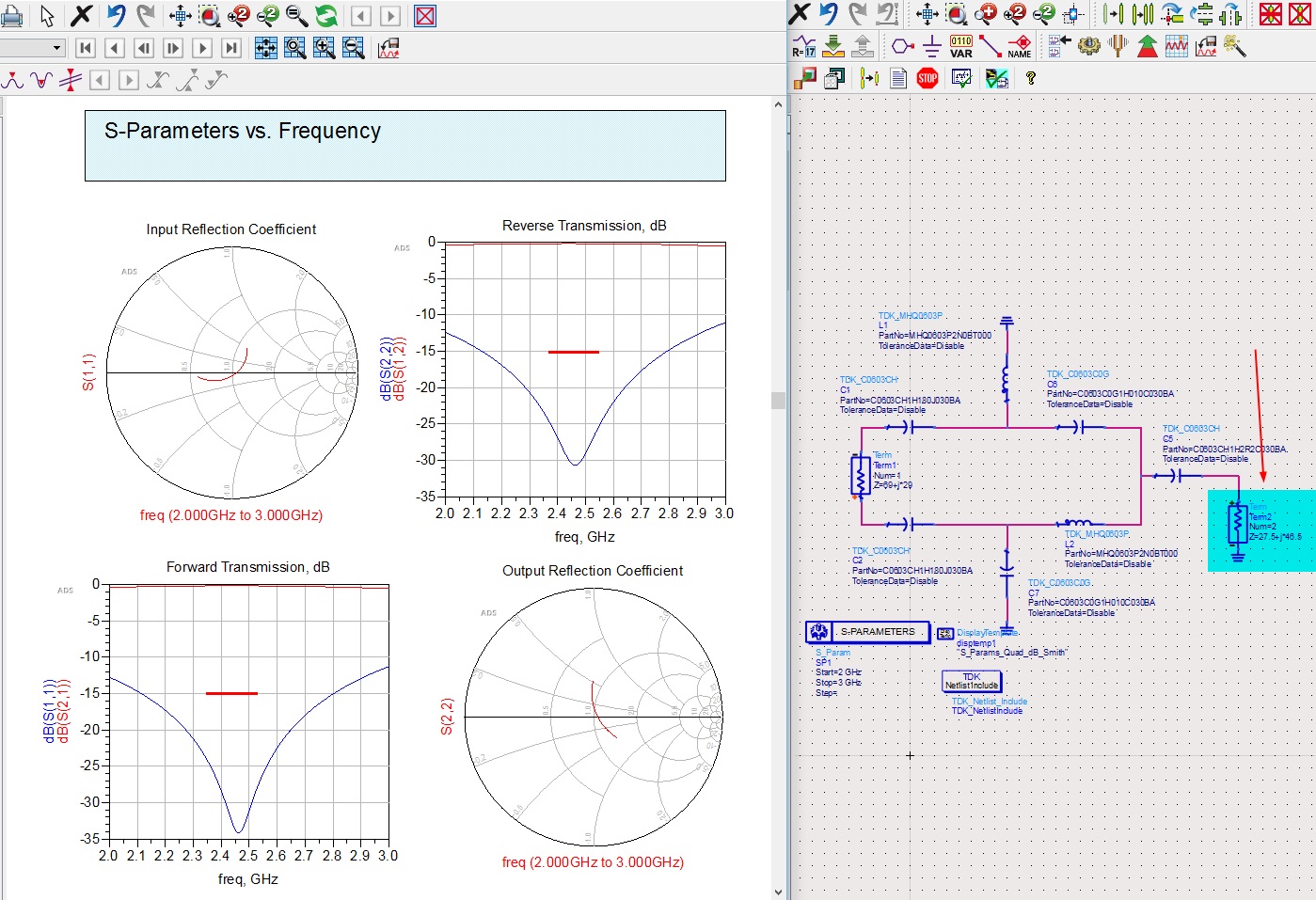The height and width of the screenshot is (900, 1316).
Task: Select the pointer tool in data display
Action: pyautogui.click(x=47, y=16)
